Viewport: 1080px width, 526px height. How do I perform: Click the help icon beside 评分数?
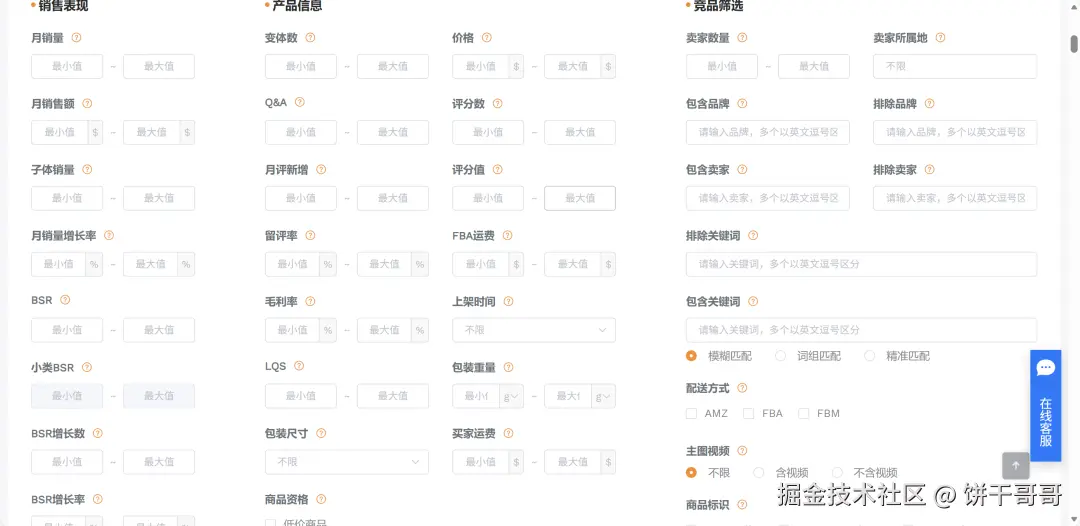[498, 104]
